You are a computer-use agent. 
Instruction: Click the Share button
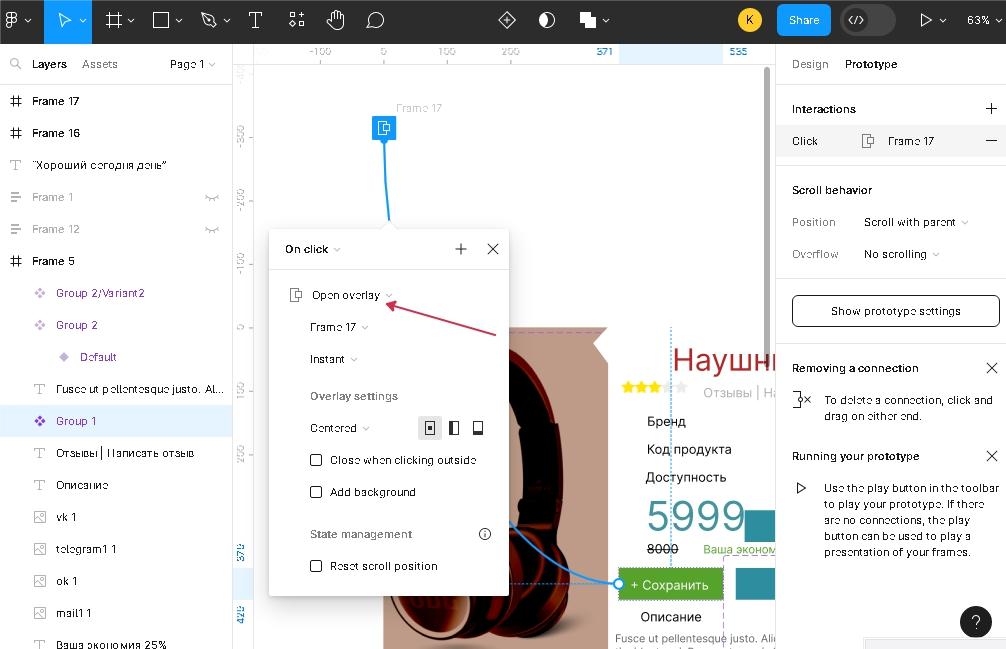pyautogui.click(x=803, y=20)
